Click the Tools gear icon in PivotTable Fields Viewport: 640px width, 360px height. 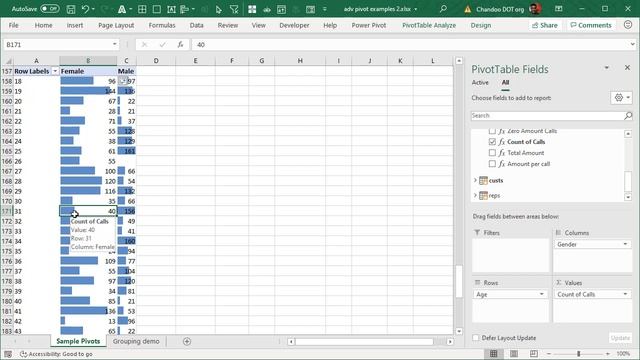coord(619,98)
